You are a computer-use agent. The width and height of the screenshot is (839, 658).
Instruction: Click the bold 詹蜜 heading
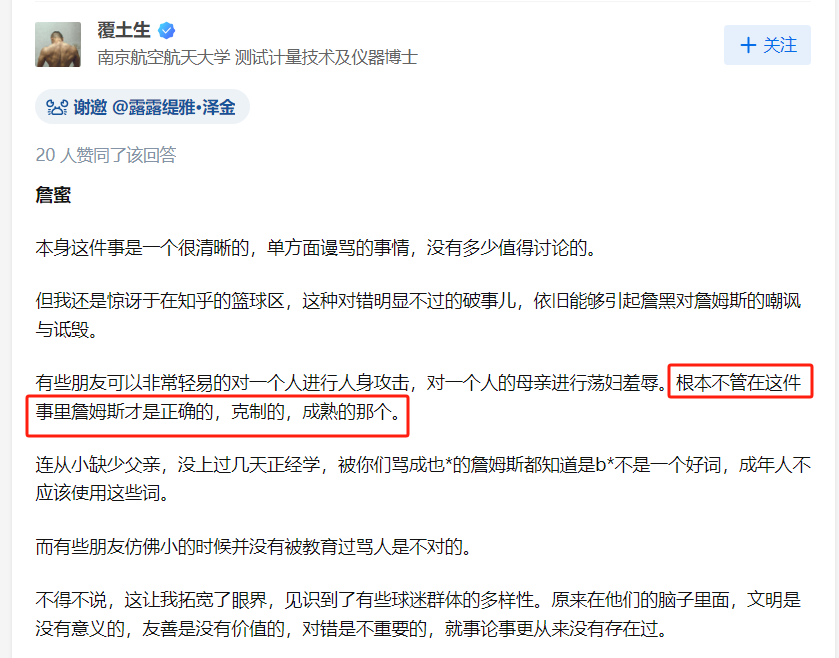point(53,195)
